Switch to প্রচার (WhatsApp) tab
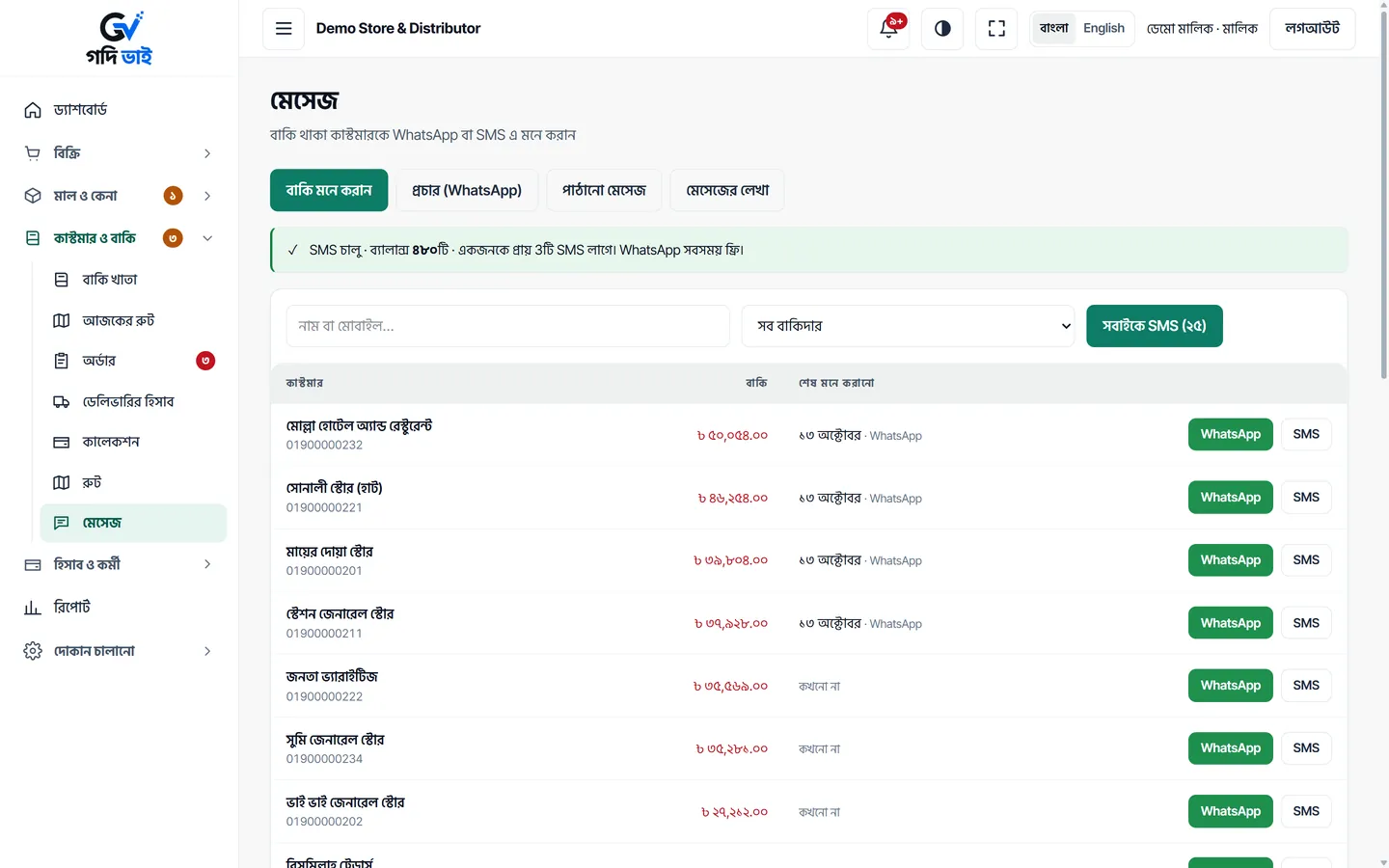This screenshot has height=868, width=1389. pos(467,190)
